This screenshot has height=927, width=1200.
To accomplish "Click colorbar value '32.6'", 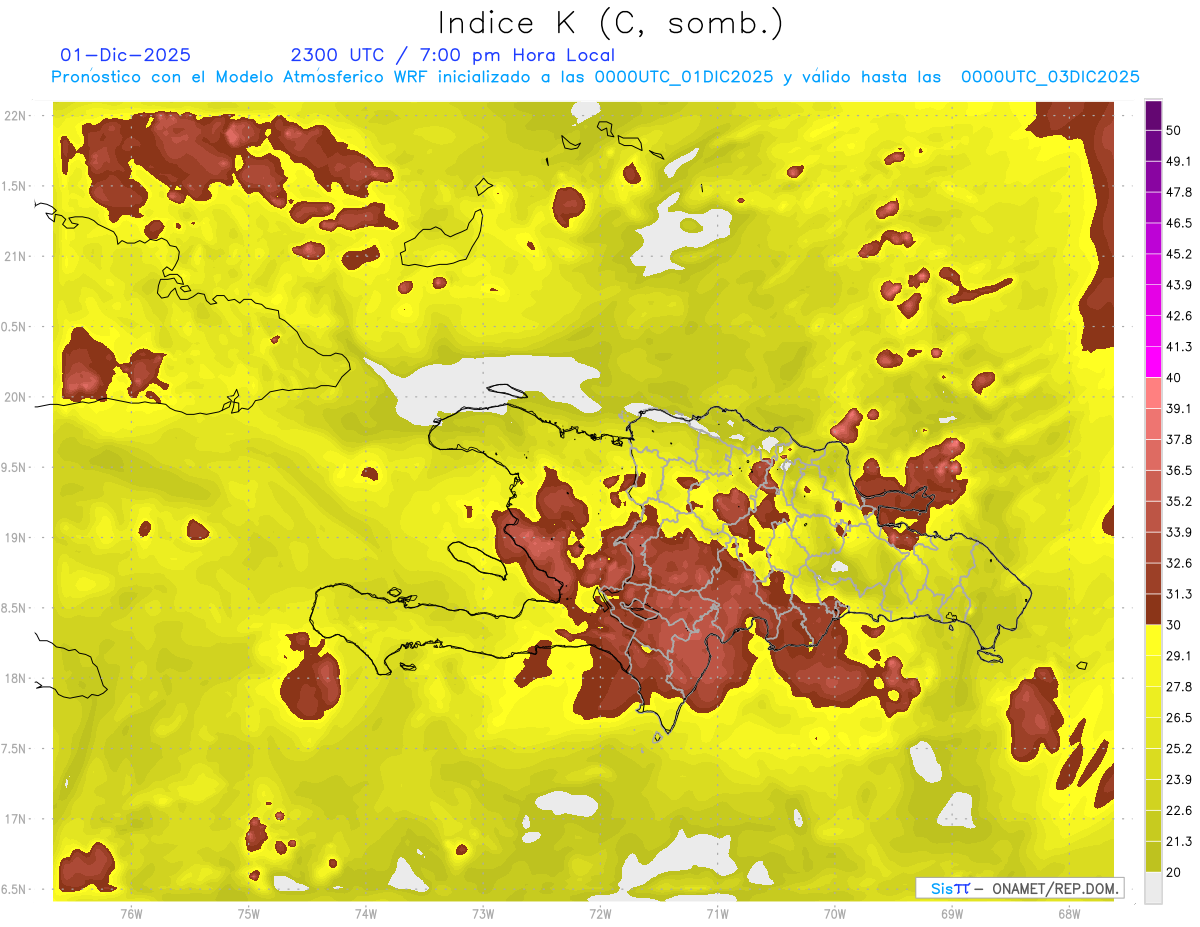I will click(1179, 563).
